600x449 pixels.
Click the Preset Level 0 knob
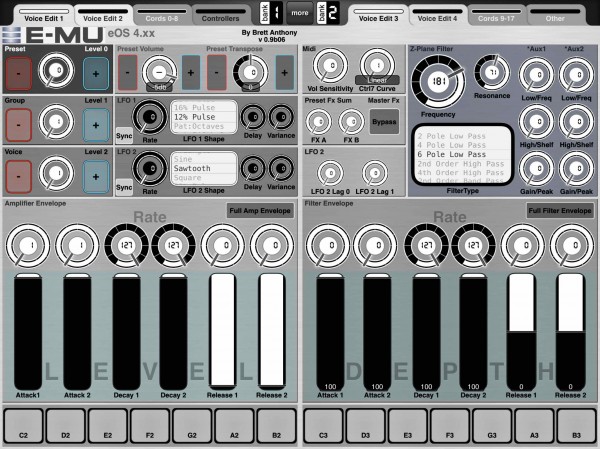coord(56,71)
